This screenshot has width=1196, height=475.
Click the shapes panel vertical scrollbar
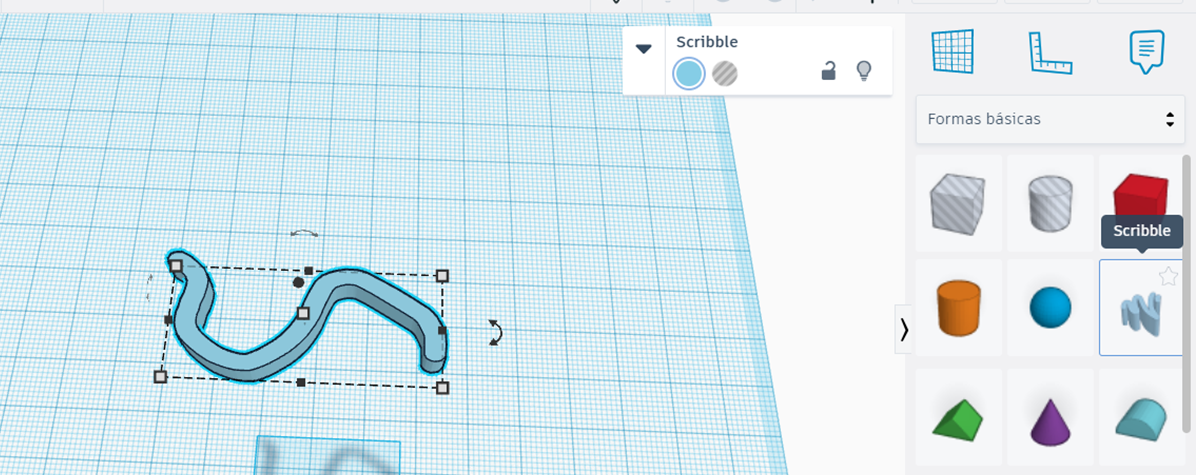pyautogui.click(x=1186, y=292)
